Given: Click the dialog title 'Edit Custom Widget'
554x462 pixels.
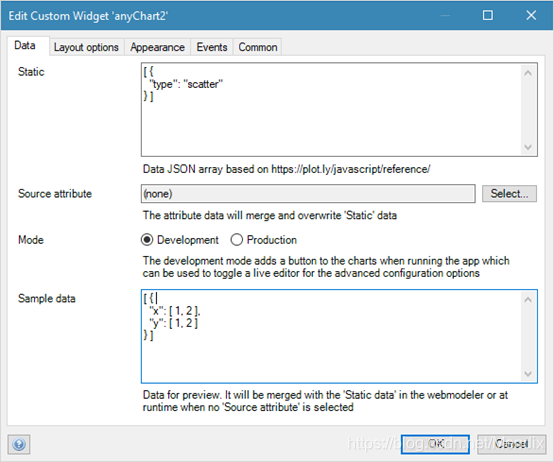Looking at the screenshot, I should (x=88, y=16).
